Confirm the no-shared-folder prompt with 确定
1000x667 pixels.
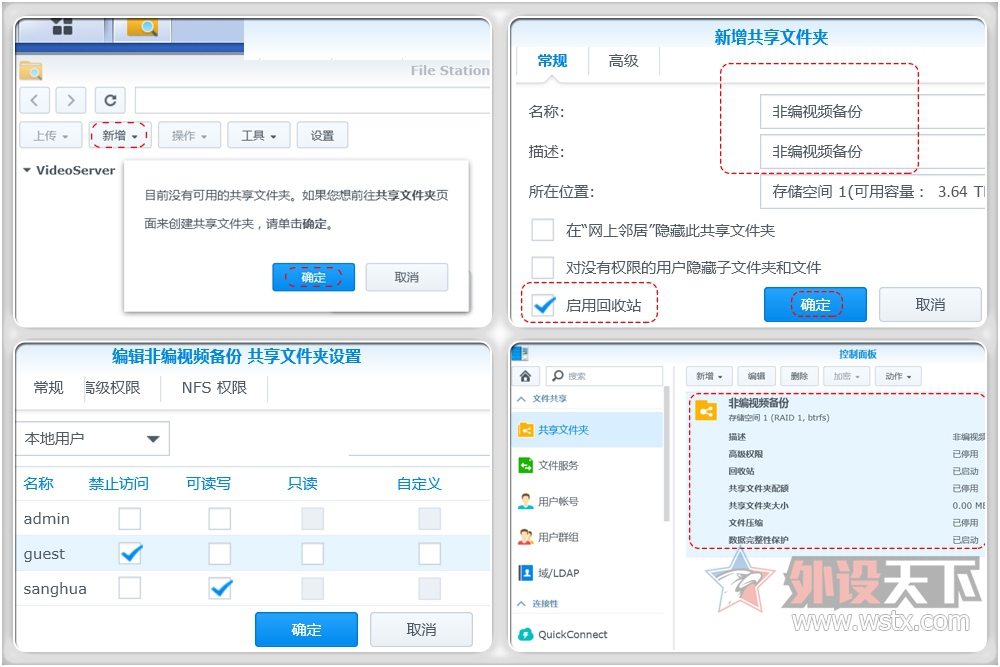click(313, 277)
